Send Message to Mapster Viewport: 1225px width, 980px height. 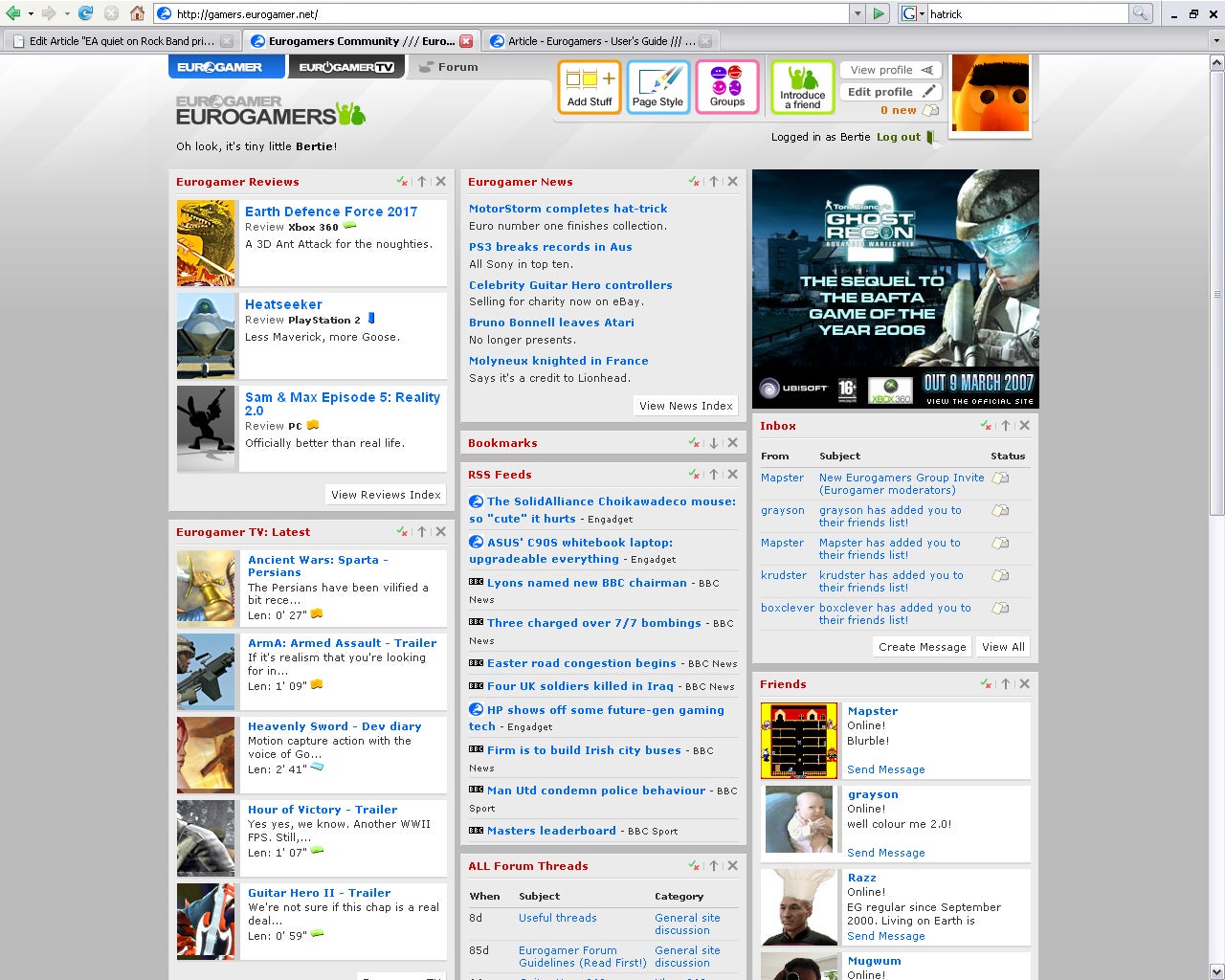[886, 769]
